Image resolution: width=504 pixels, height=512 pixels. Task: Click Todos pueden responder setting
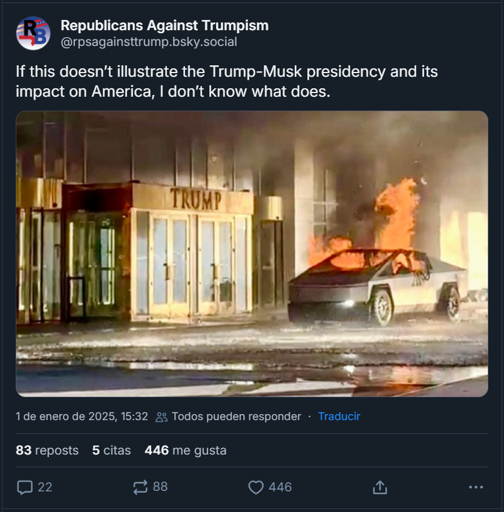coord(236,416)
